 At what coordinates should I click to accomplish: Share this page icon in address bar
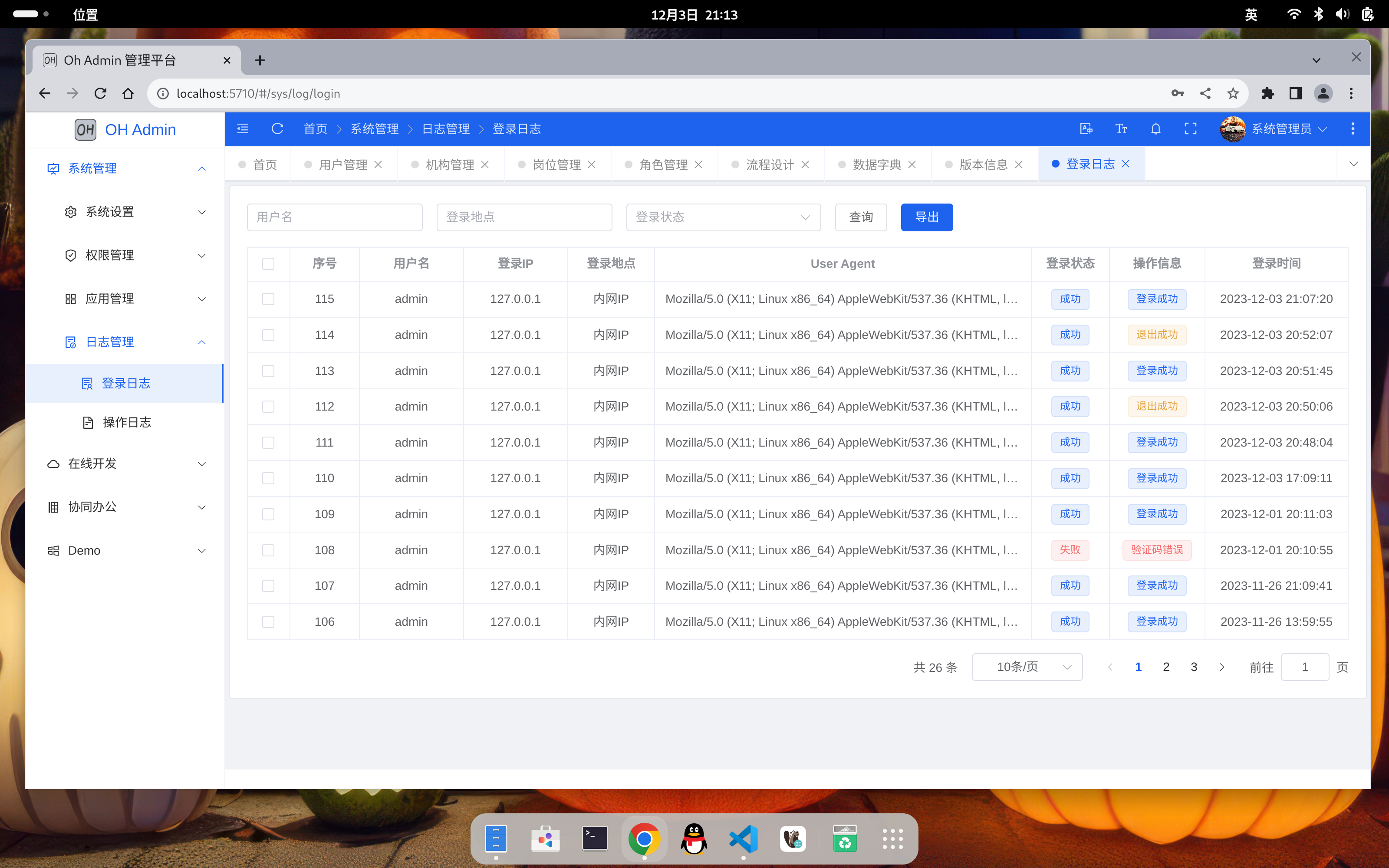click(x=1205, y=93)
